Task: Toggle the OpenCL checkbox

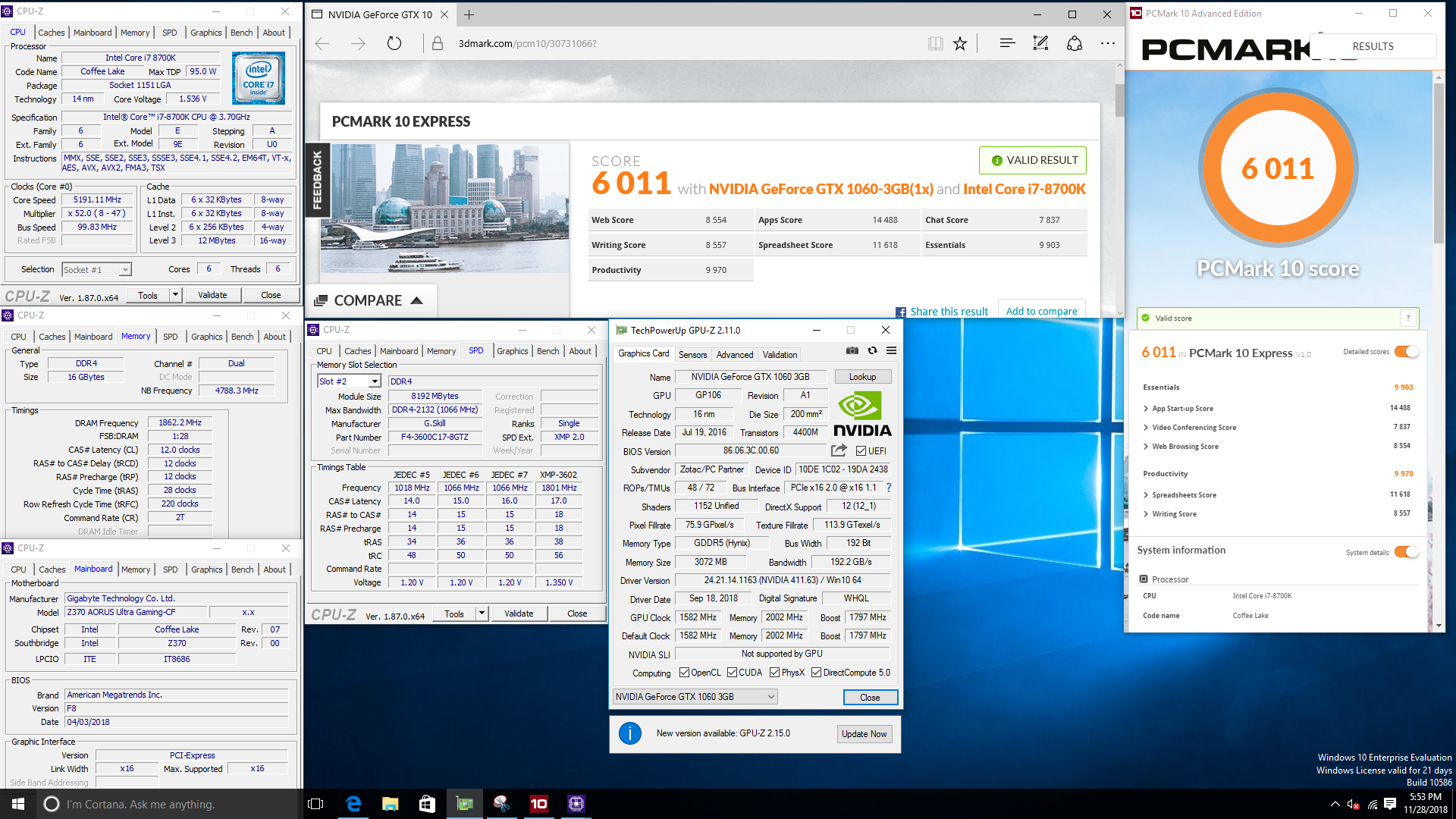Action: (x=684, y=673)
